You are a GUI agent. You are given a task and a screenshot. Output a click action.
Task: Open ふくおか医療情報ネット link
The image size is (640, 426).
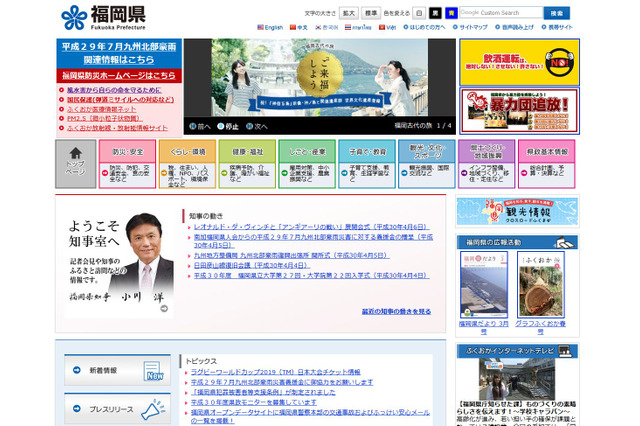102,109
